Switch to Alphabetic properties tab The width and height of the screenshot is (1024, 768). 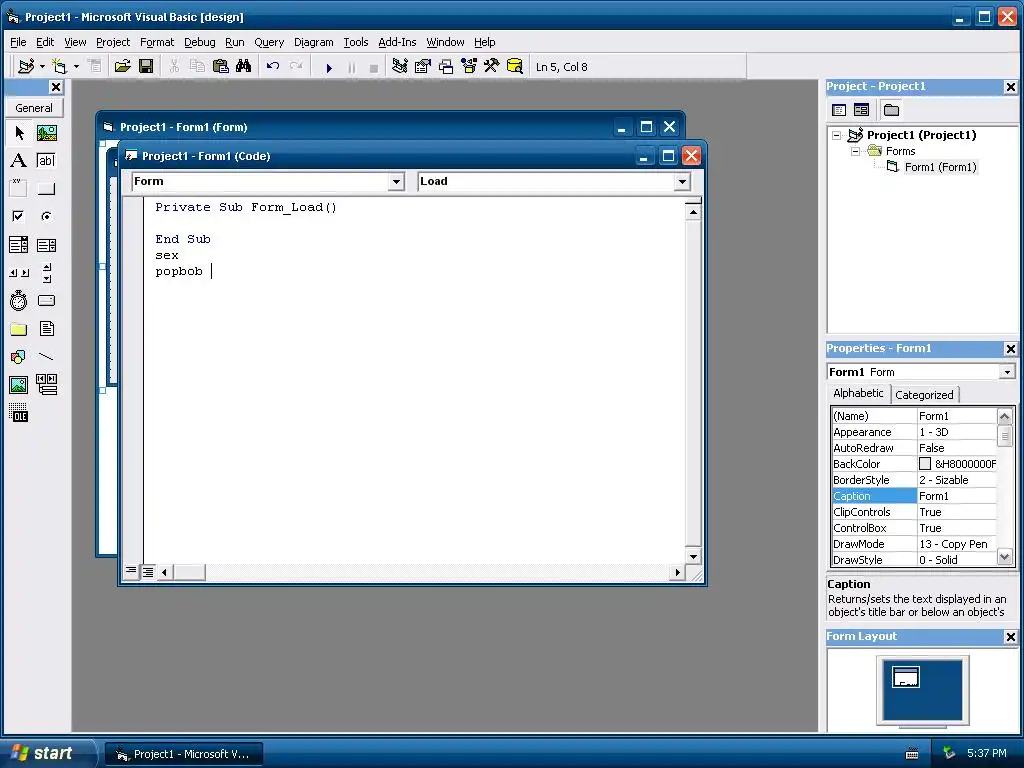858,393
